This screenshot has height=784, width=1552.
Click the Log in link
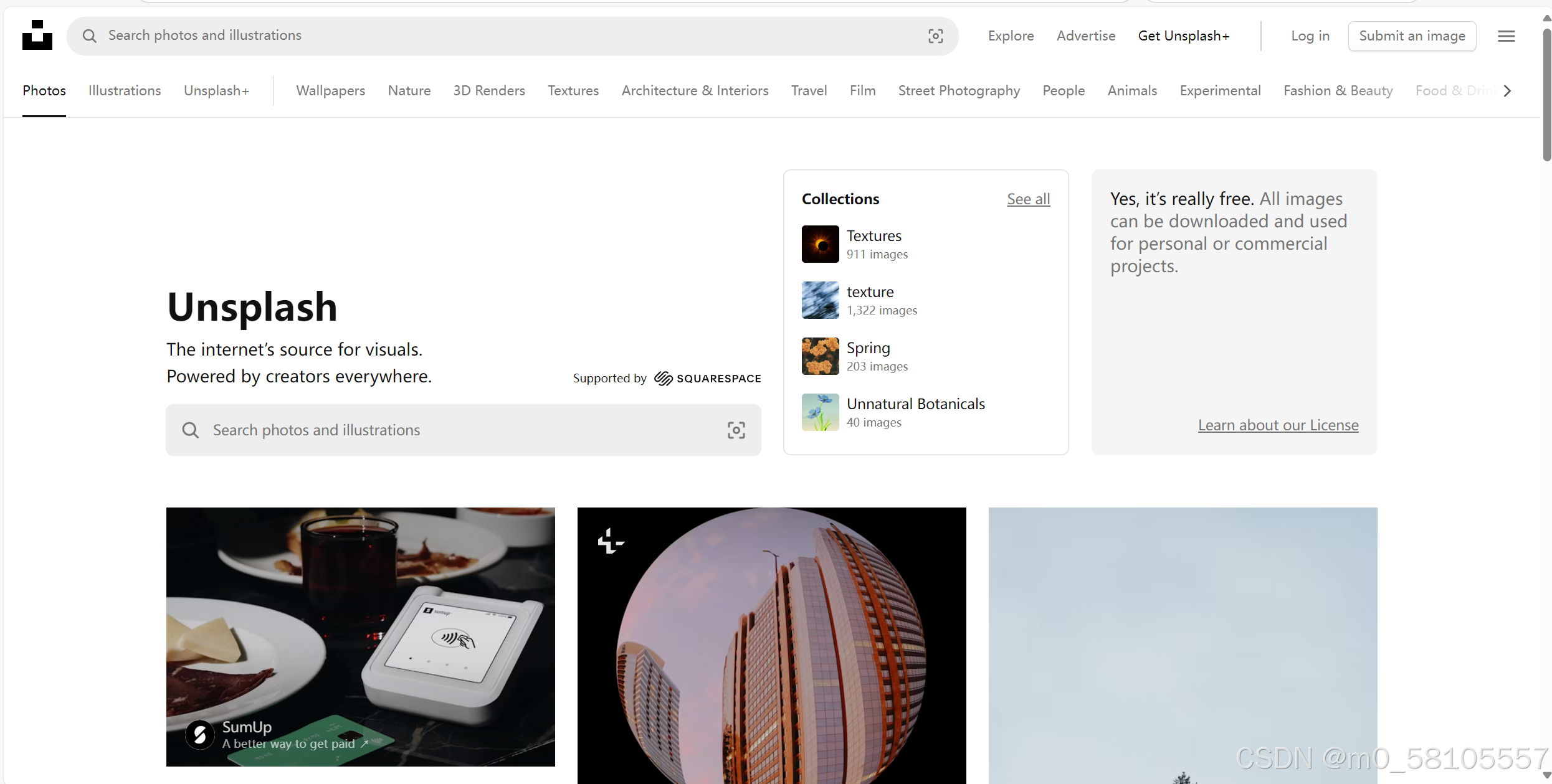[1310, 36]
